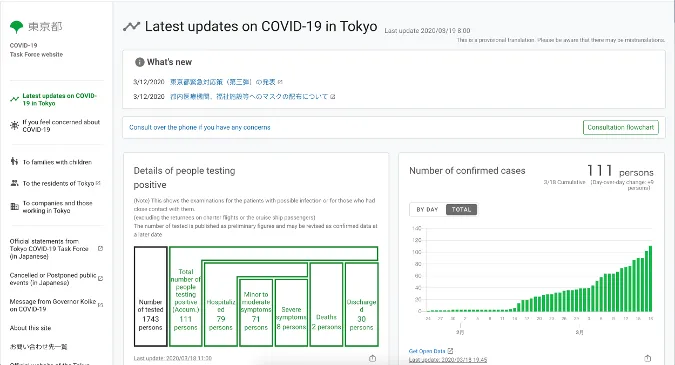Image resolution: width=675 pixels, height=365 pixels.
Task: Click the Consultation flowchart button
Action: [620, 127]
